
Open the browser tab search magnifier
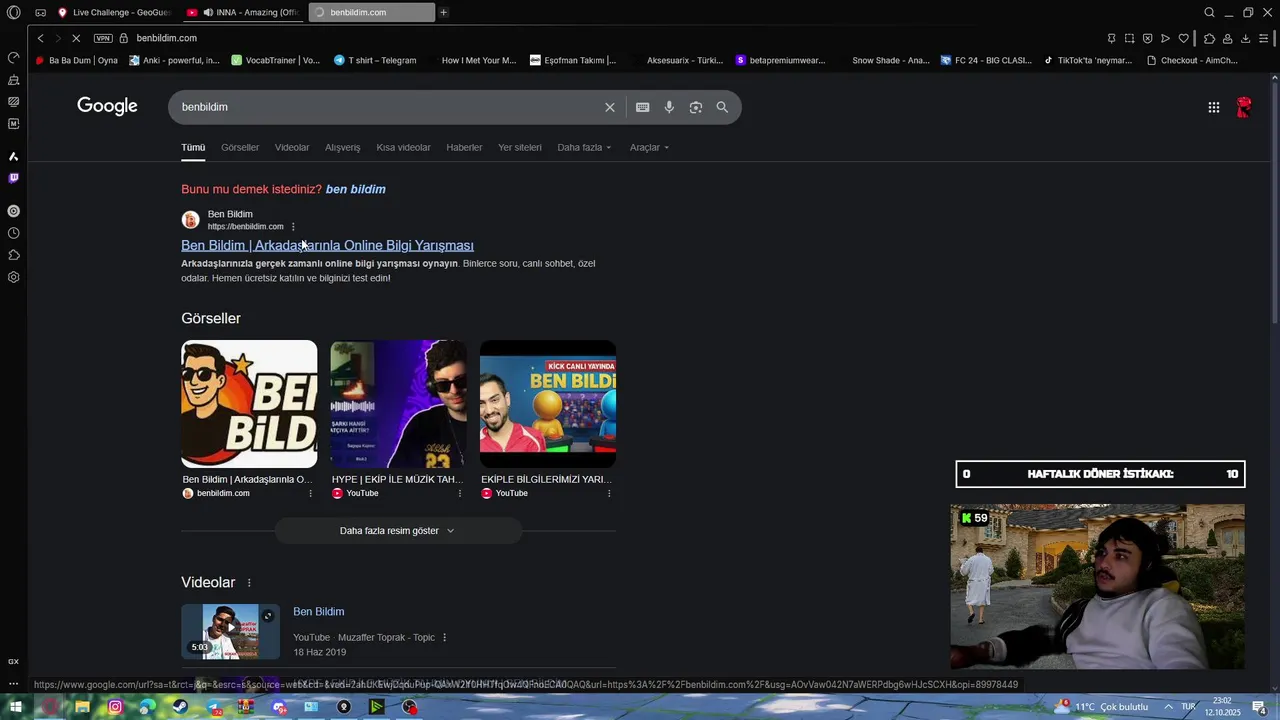click(1209, 12)
